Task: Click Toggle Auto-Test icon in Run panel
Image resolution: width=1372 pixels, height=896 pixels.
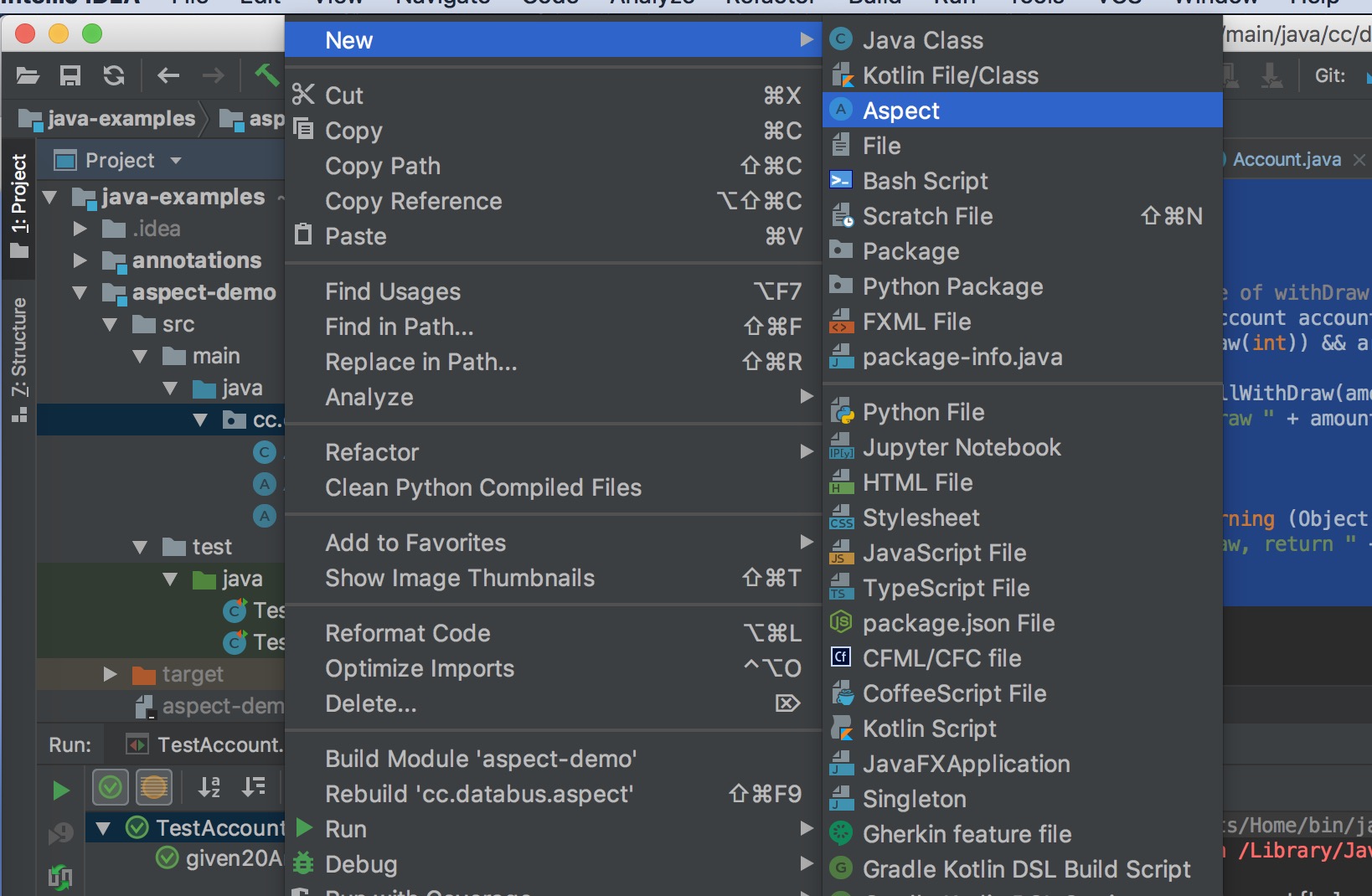Action: pyautogui.click(x=60, y=876)
